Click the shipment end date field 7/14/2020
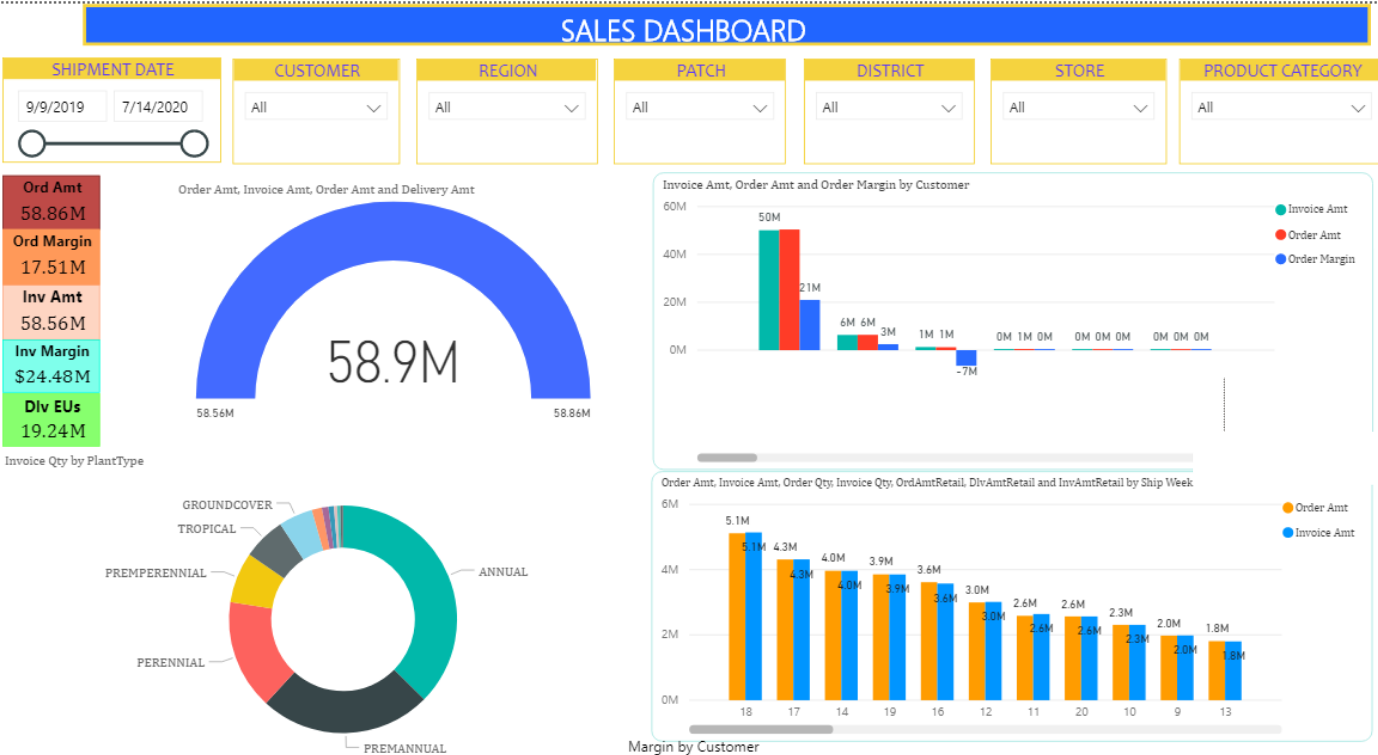This screenshot has height=755, width=1378. (158, 106)
